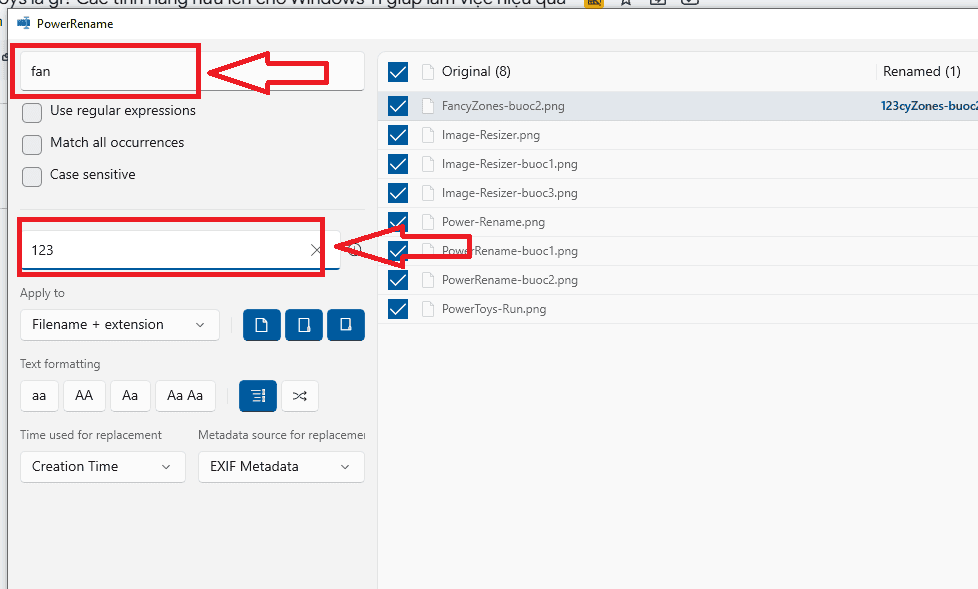This screenshot has width=978, height=589.
Task: Toggle the Case sensitive checkbox
Action: 32,176
